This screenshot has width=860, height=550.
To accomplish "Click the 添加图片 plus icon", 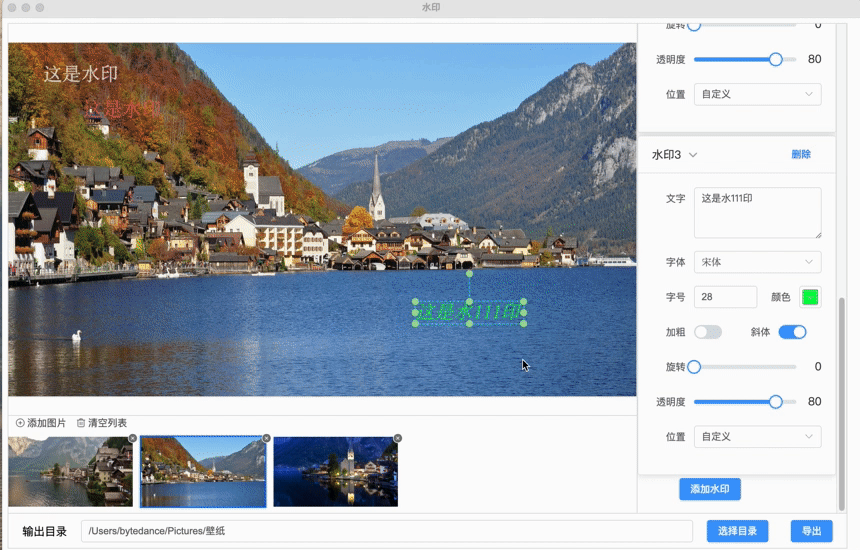I will coord(20,423).
